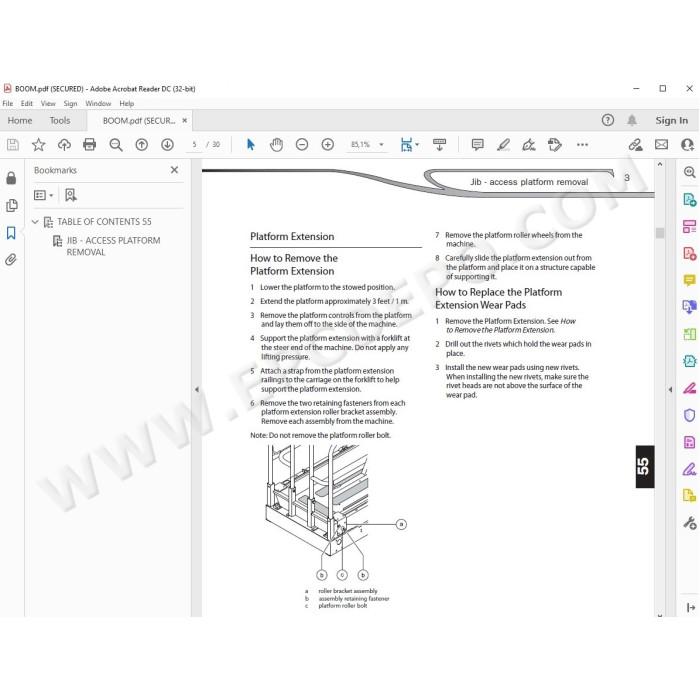Open JIB - ACCESS PLATFORM REMOVAL bookmark
This screenshot has height=700, width=700.
[113, 246]
